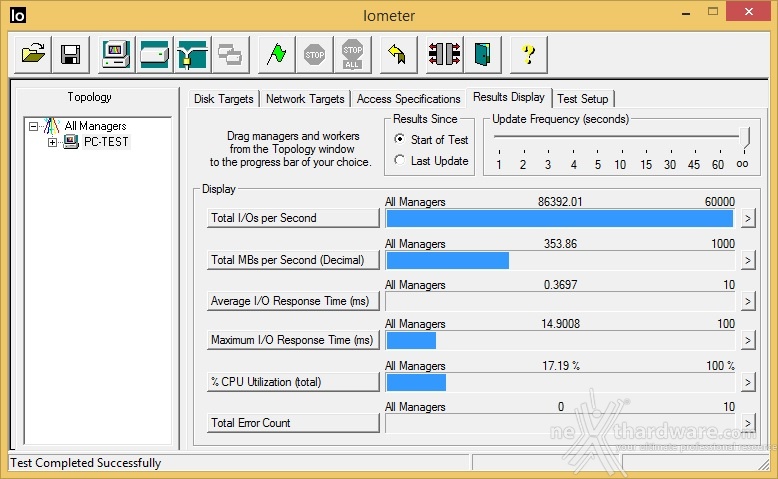Collapse All Managers tree node
Viewport: 778px width, 479px height.
pos(33,127)
